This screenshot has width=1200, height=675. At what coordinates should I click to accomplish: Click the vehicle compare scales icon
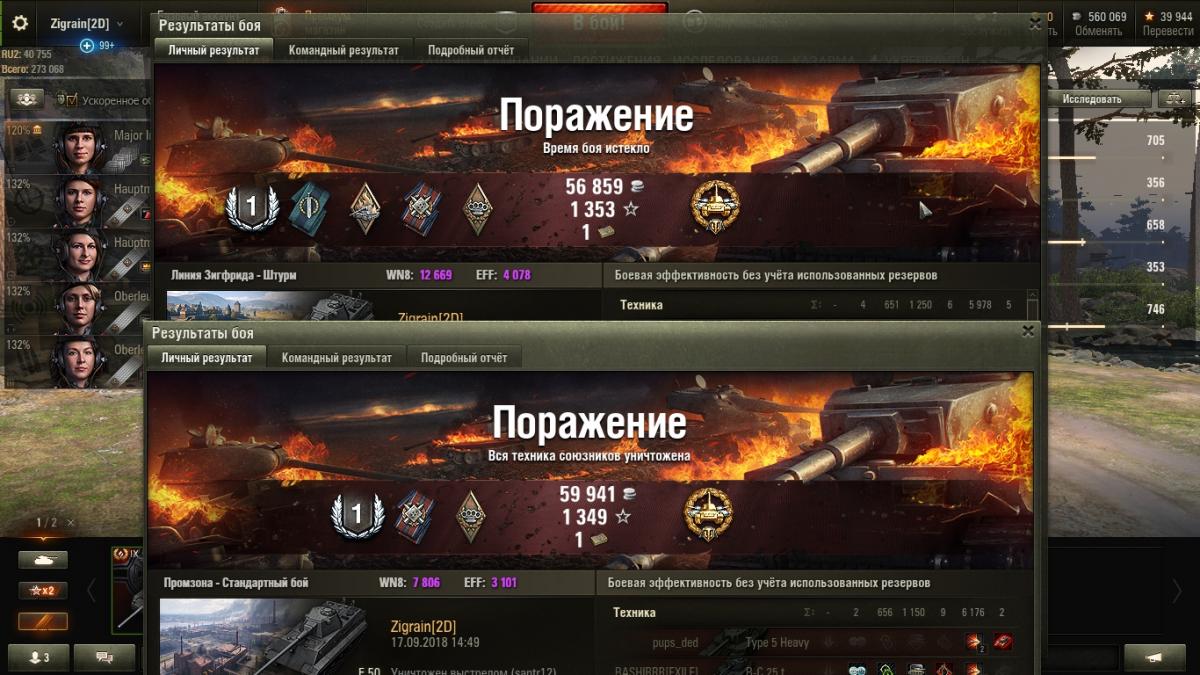pos(1172,99)
